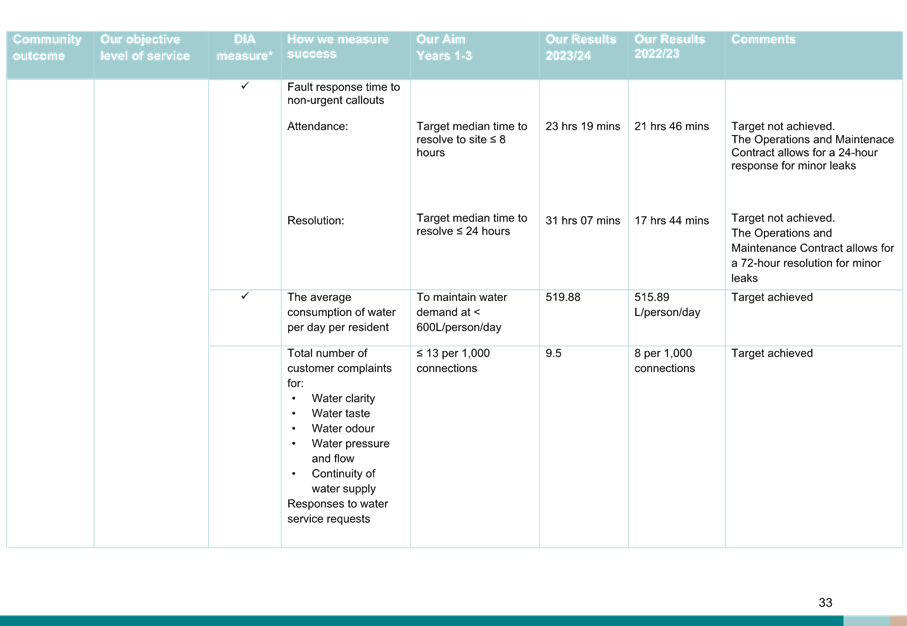Click the 'Water odour' bullet
Viewport: 907px width, 626px height.
coord(342,428)
